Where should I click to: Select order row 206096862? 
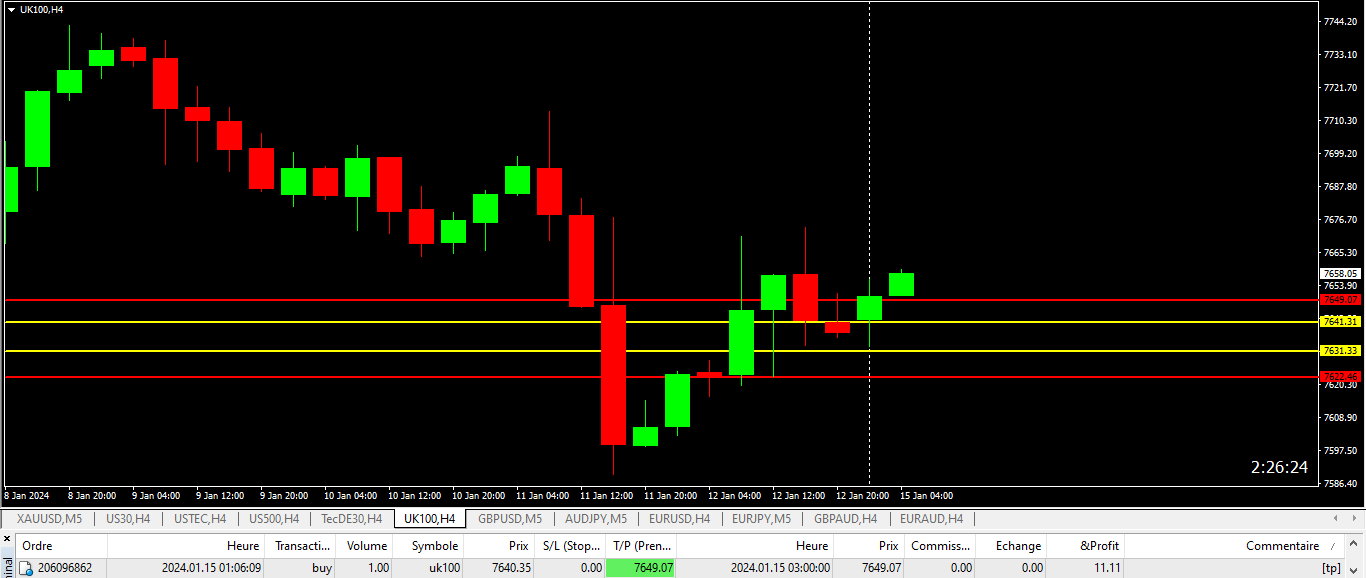coord(680,568)
